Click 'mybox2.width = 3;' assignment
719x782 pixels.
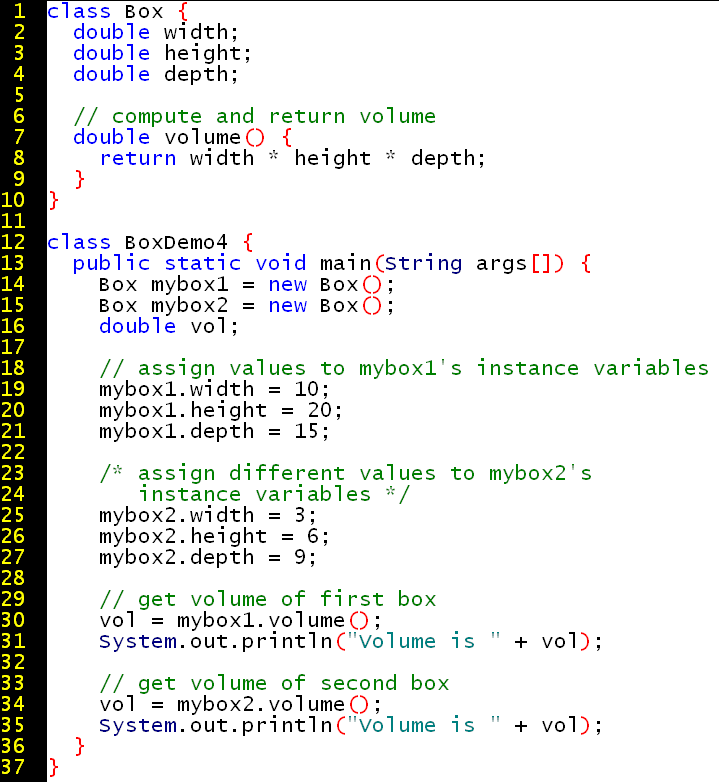(208, 516)
